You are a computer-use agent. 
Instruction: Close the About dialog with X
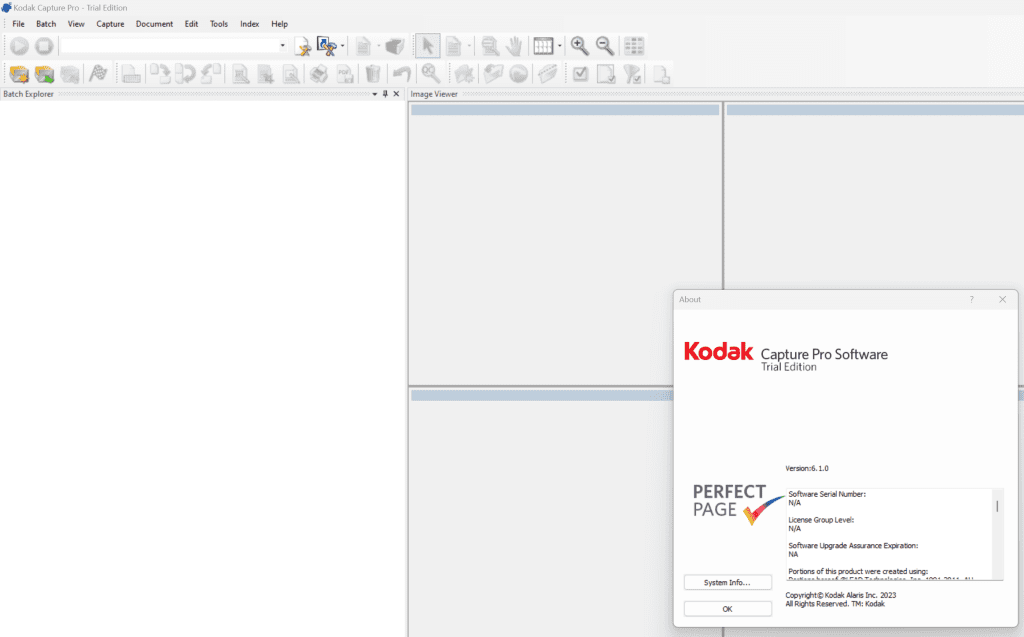pyautogui.click(x=1002, y=299)
